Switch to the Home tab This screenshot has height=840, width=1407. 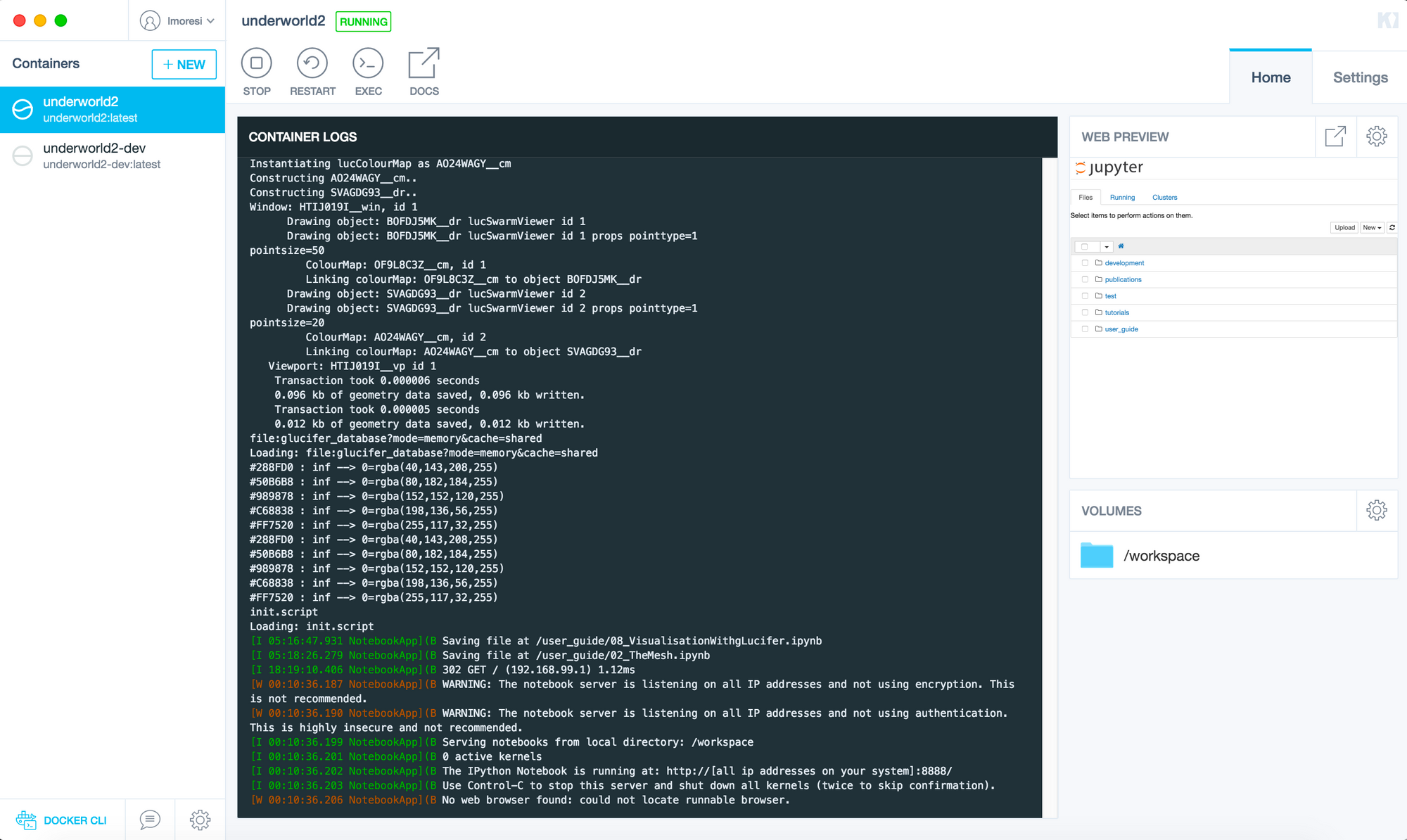(1271, 77)
